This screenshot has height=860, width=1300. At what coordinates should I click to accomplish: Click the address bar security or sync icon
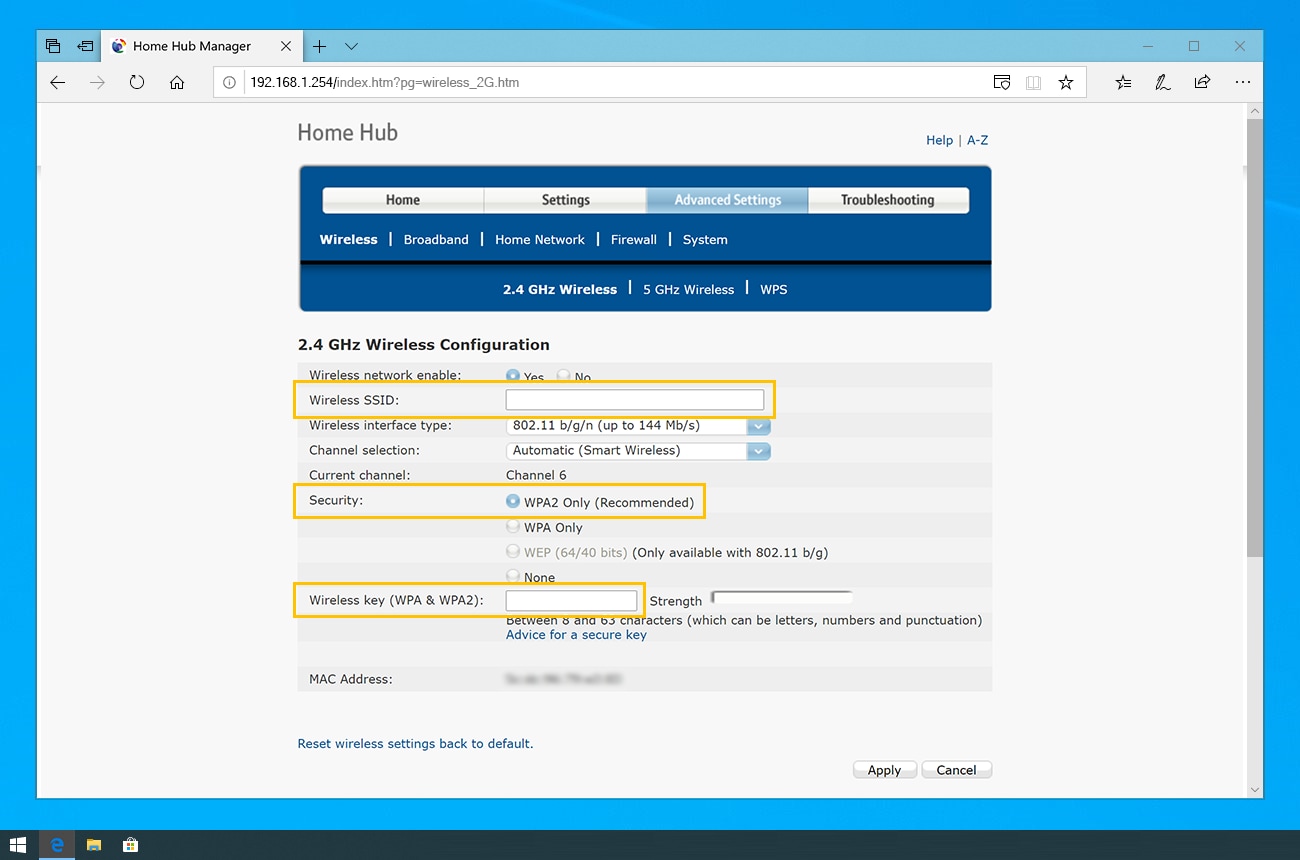point(1001,83)
